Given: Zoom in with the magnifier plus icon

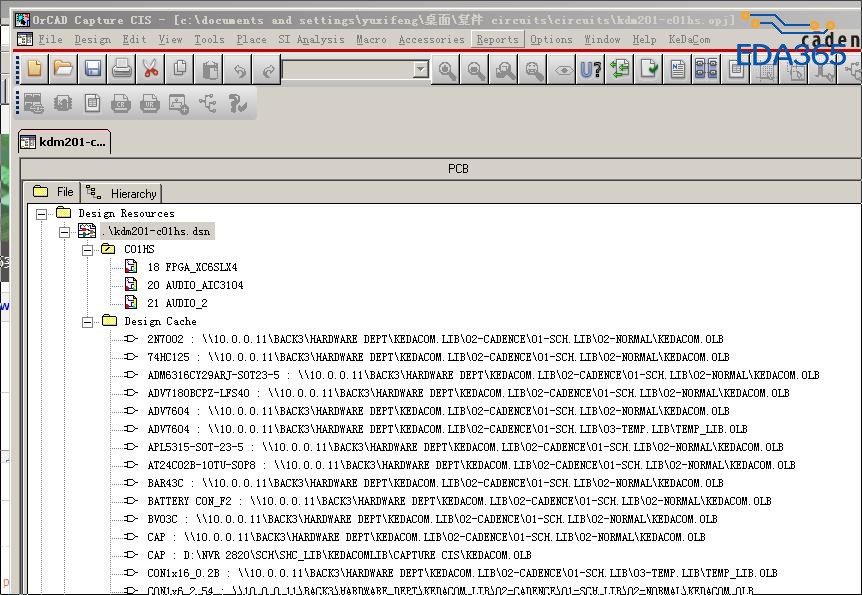Looking at the screenshot, I should point(446,69).
